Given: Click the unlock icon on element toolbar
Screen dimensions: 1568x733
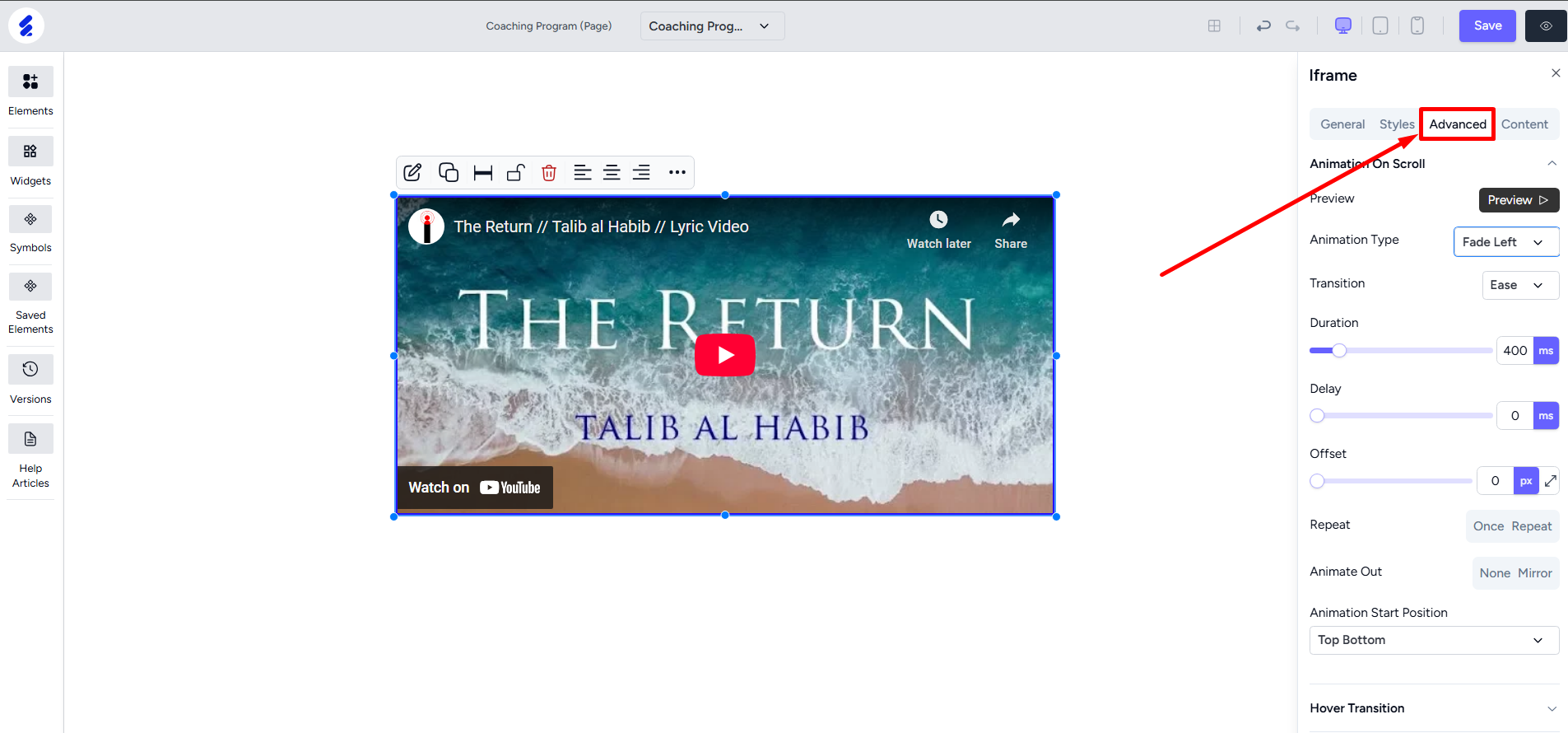Looking at the screenshot, I should click(x=516, y=172).
